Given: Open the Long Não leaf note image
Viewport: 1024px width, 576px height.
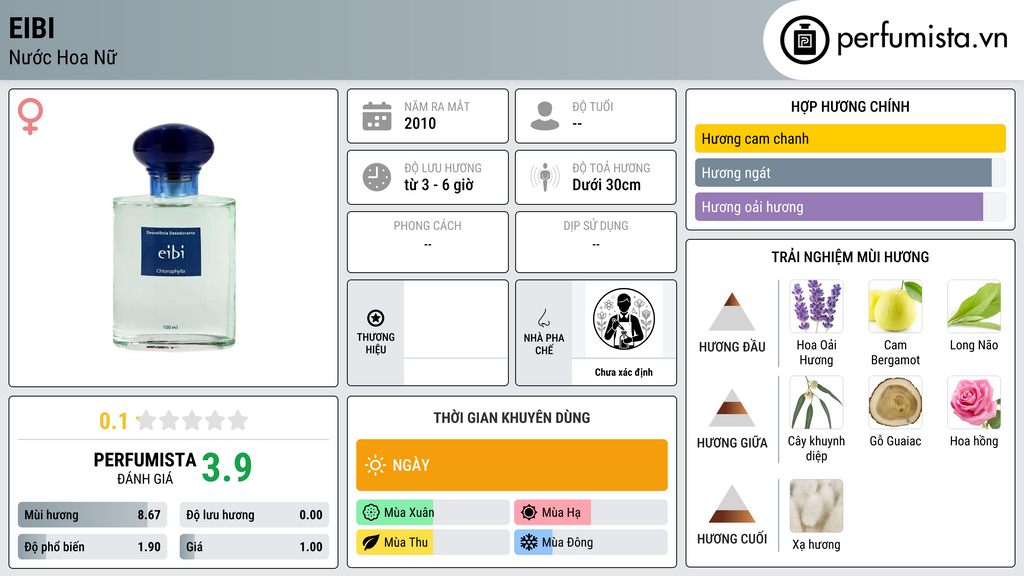Looking at the screenshot, I should [974, 306].
